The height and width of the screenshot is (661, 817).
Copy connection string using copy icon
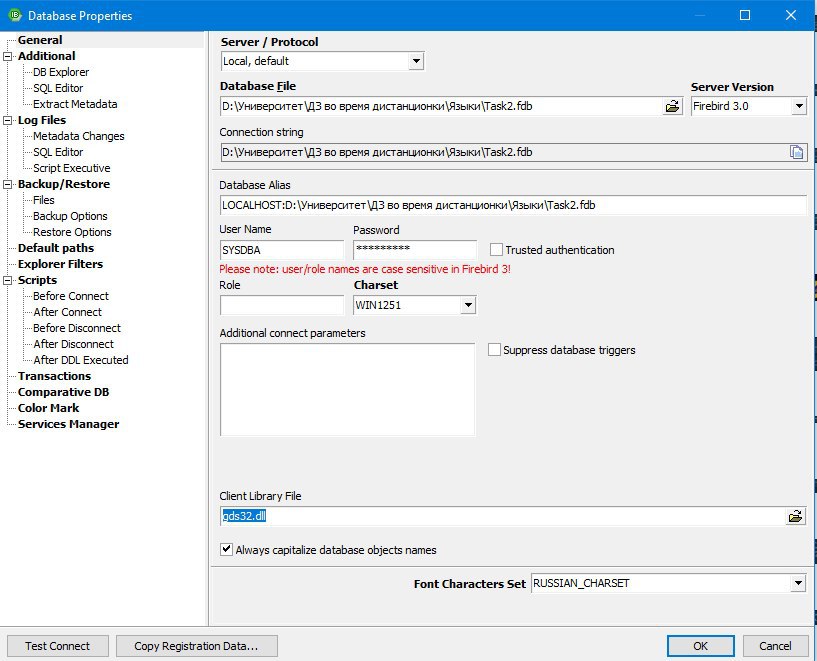coord(796,152)
